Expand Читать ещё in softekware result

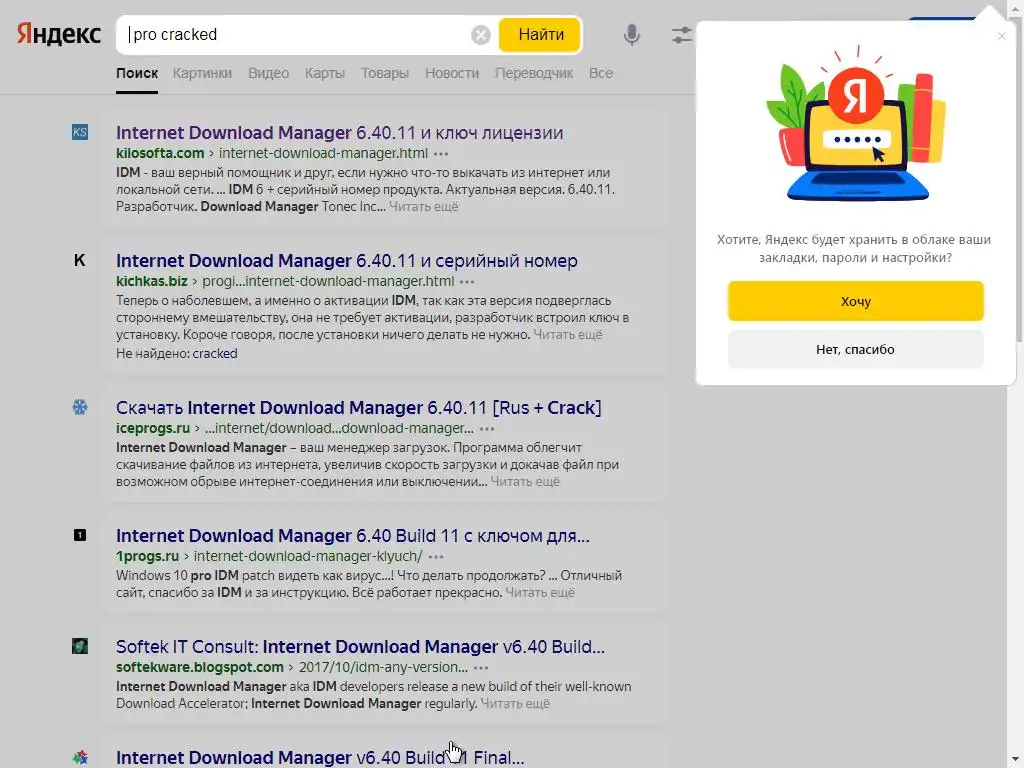pos(515,703)
